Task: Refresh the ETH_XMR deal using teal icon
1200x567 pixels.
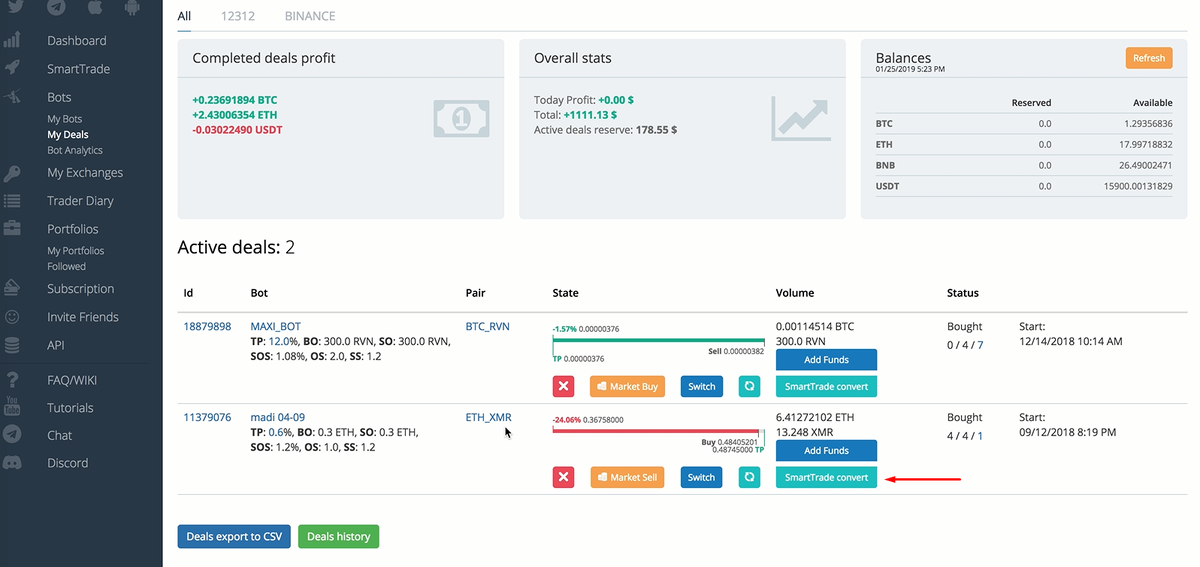Action: click(x=749, y=477)
